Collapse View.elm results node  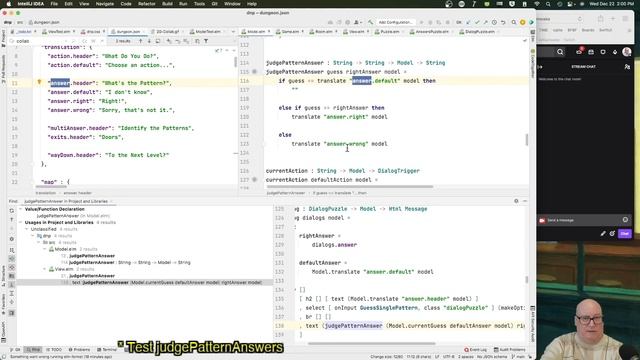(x=44, y=269)
